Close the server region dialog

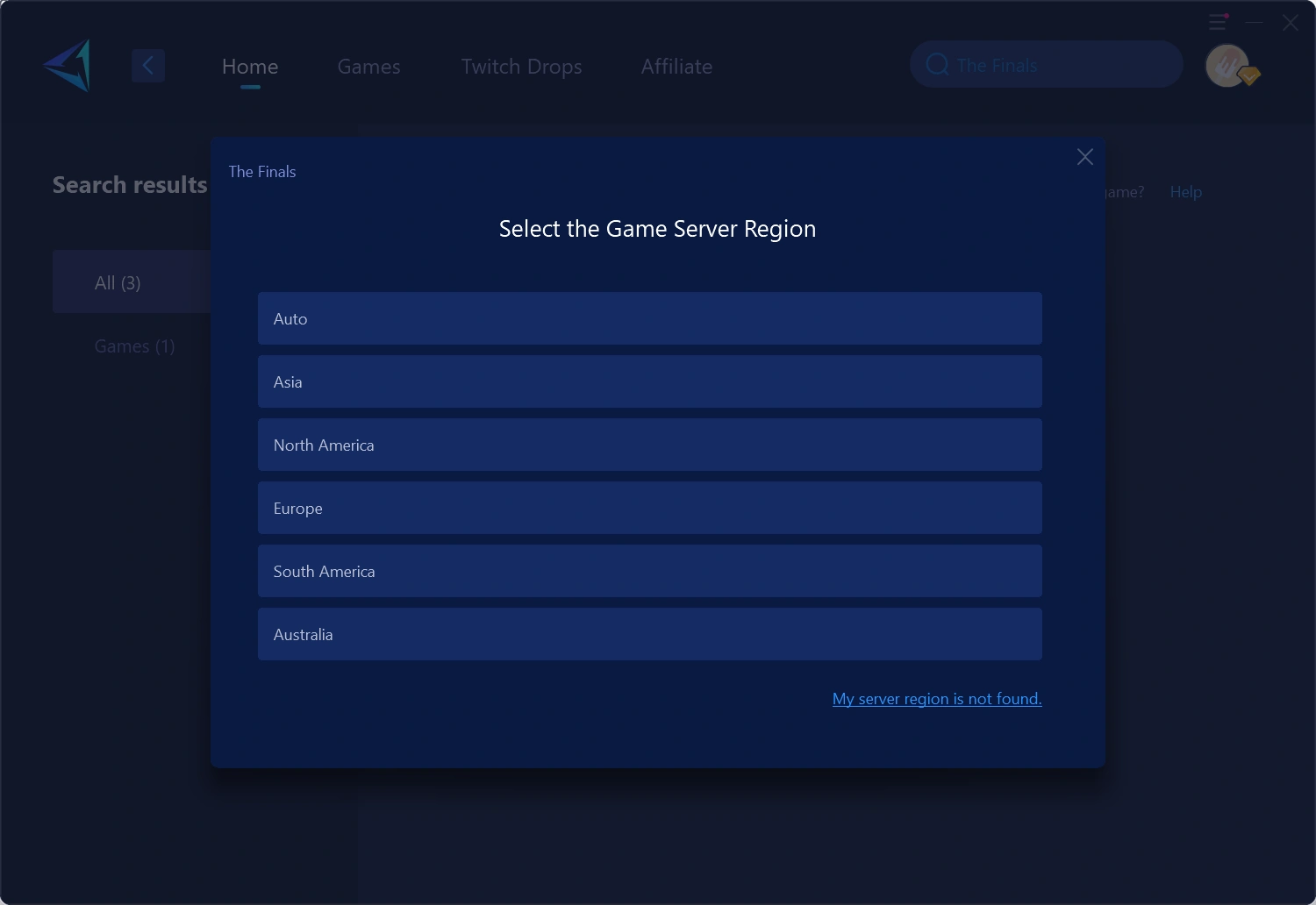1084,157
